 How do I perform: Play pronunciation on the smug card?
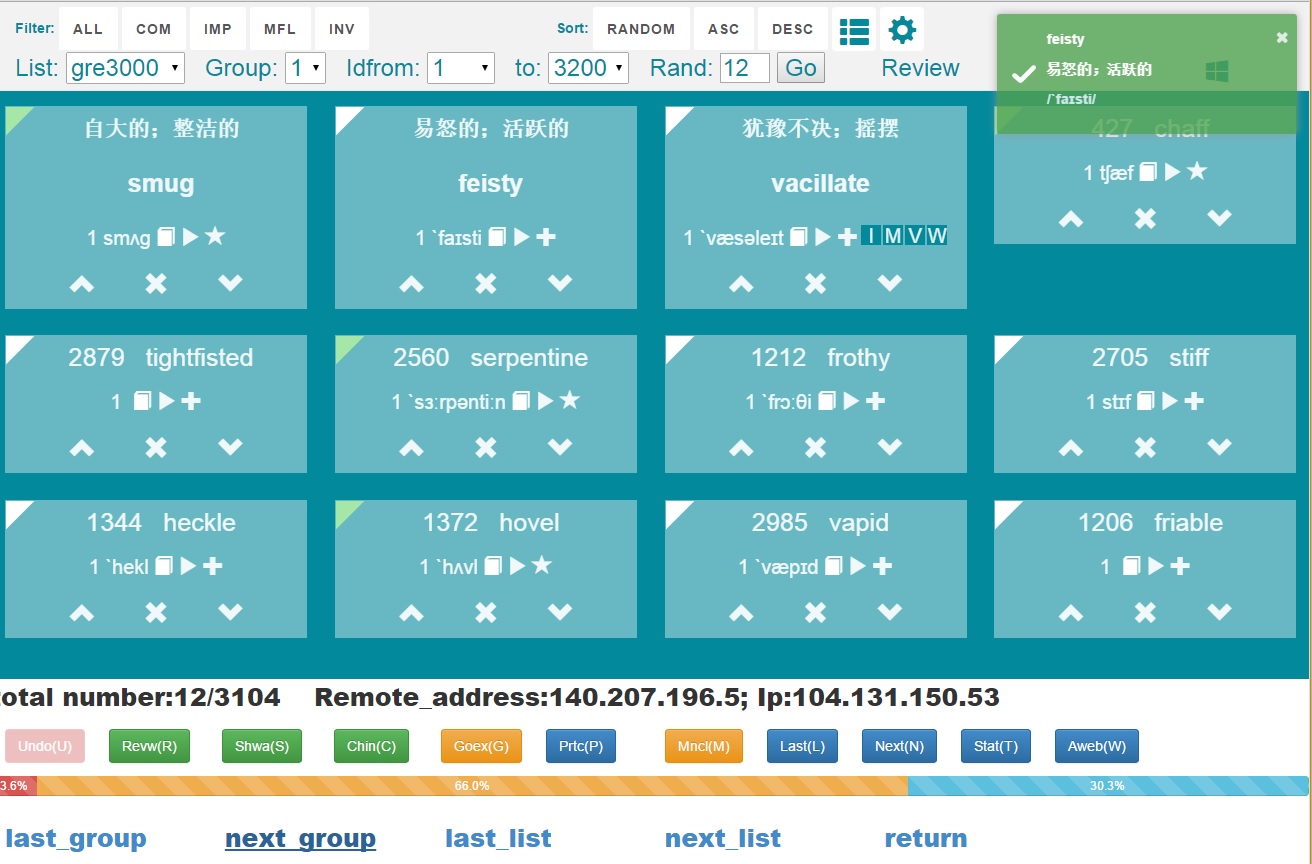190,237
